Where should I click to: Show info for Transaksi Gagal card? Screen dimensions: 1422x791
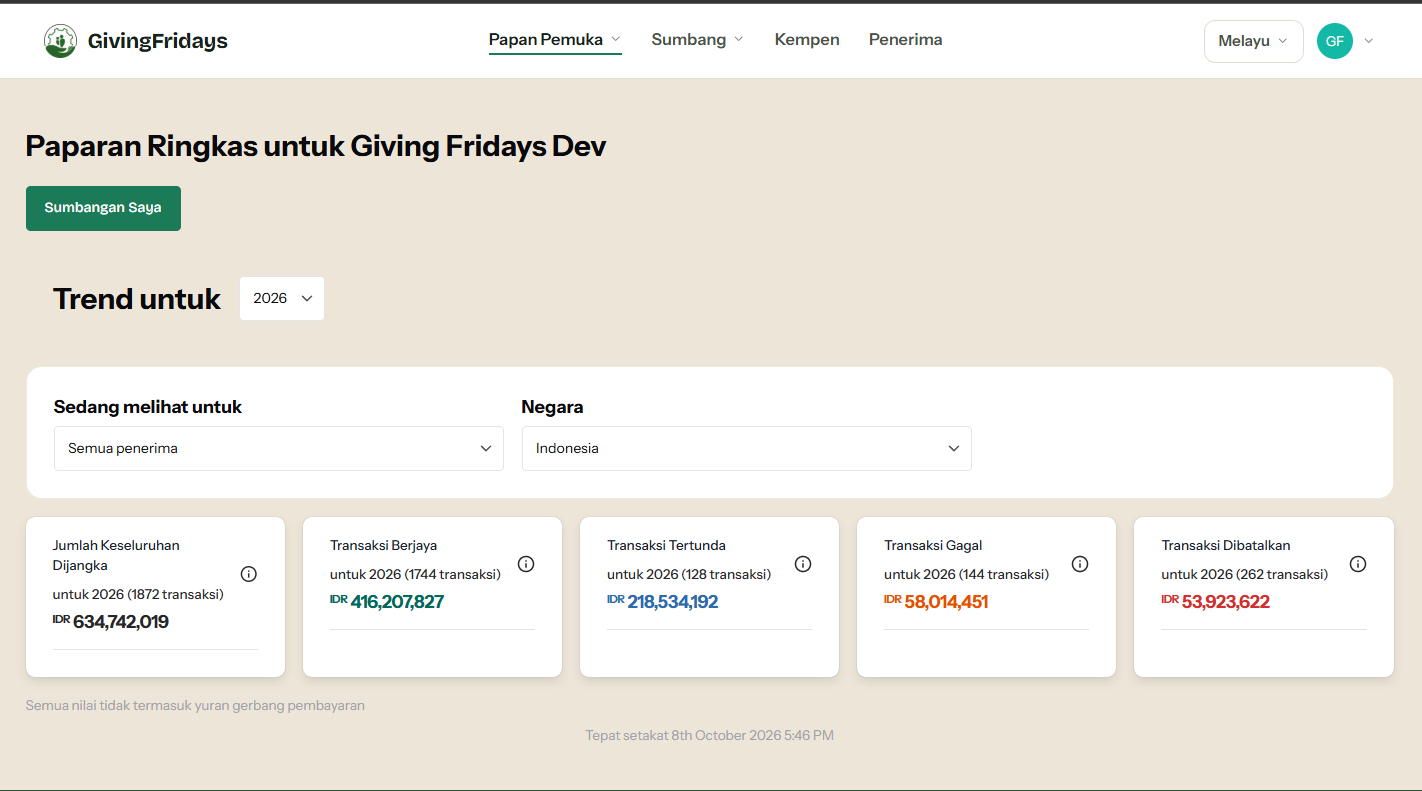click(x=1080, y=564)
